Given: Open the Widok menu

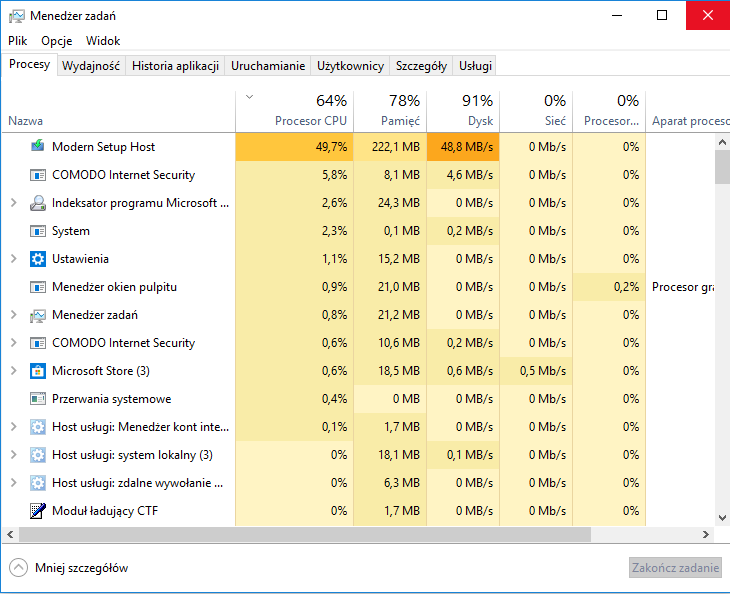Looking at the screenshot, I should [x=103, y=41].
